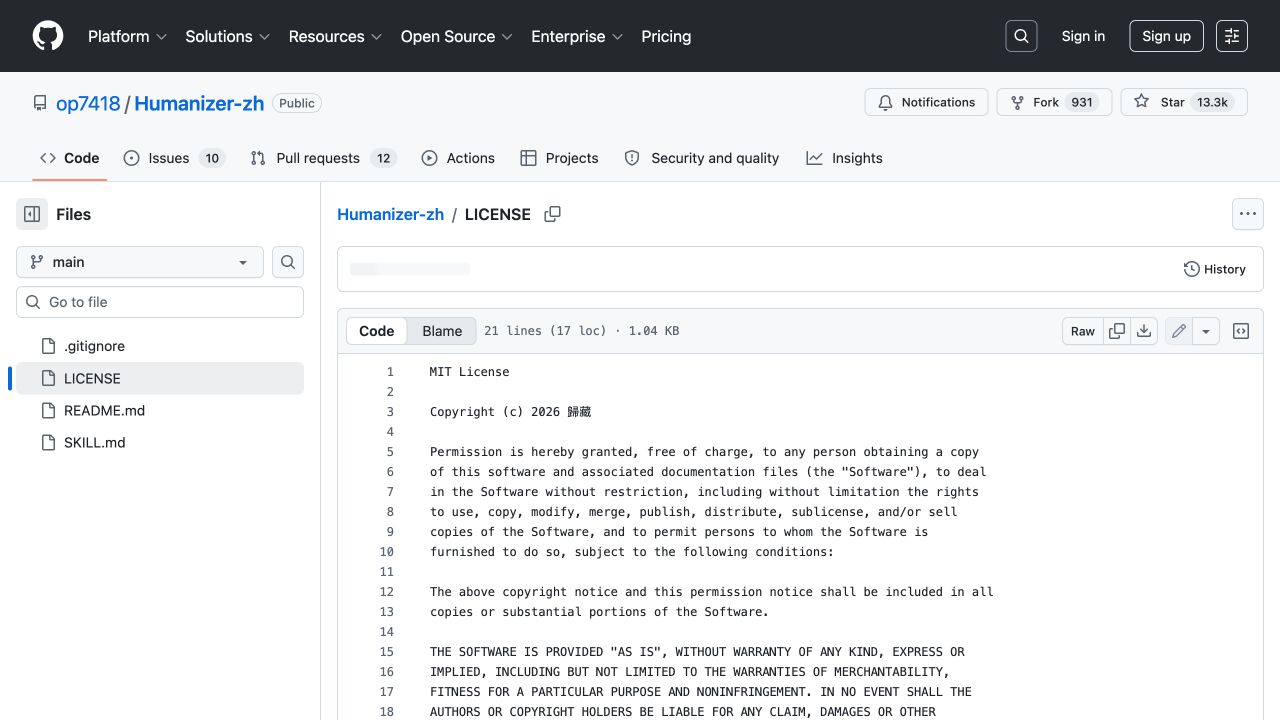
Task: Expand the Open Source menu
Action: [x=457, y=36]
